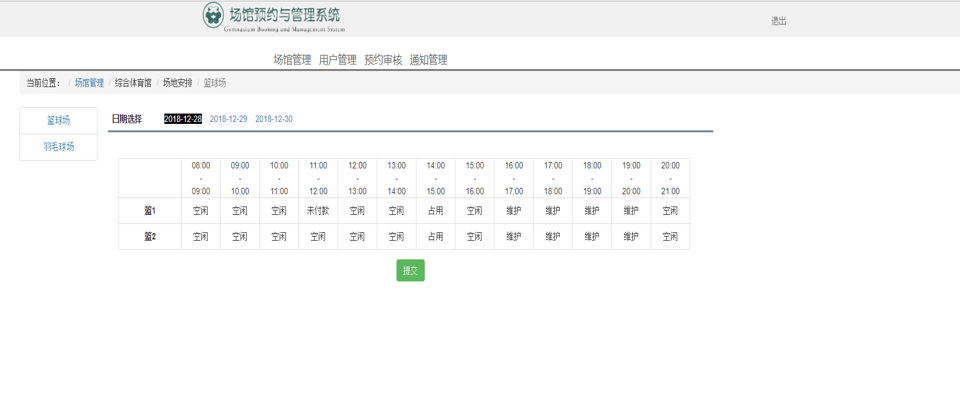This screenshot has height=413, width=960.
Task: Select 篮2 slot at 12:00 (空闲)
Action: tap(358, 237)
